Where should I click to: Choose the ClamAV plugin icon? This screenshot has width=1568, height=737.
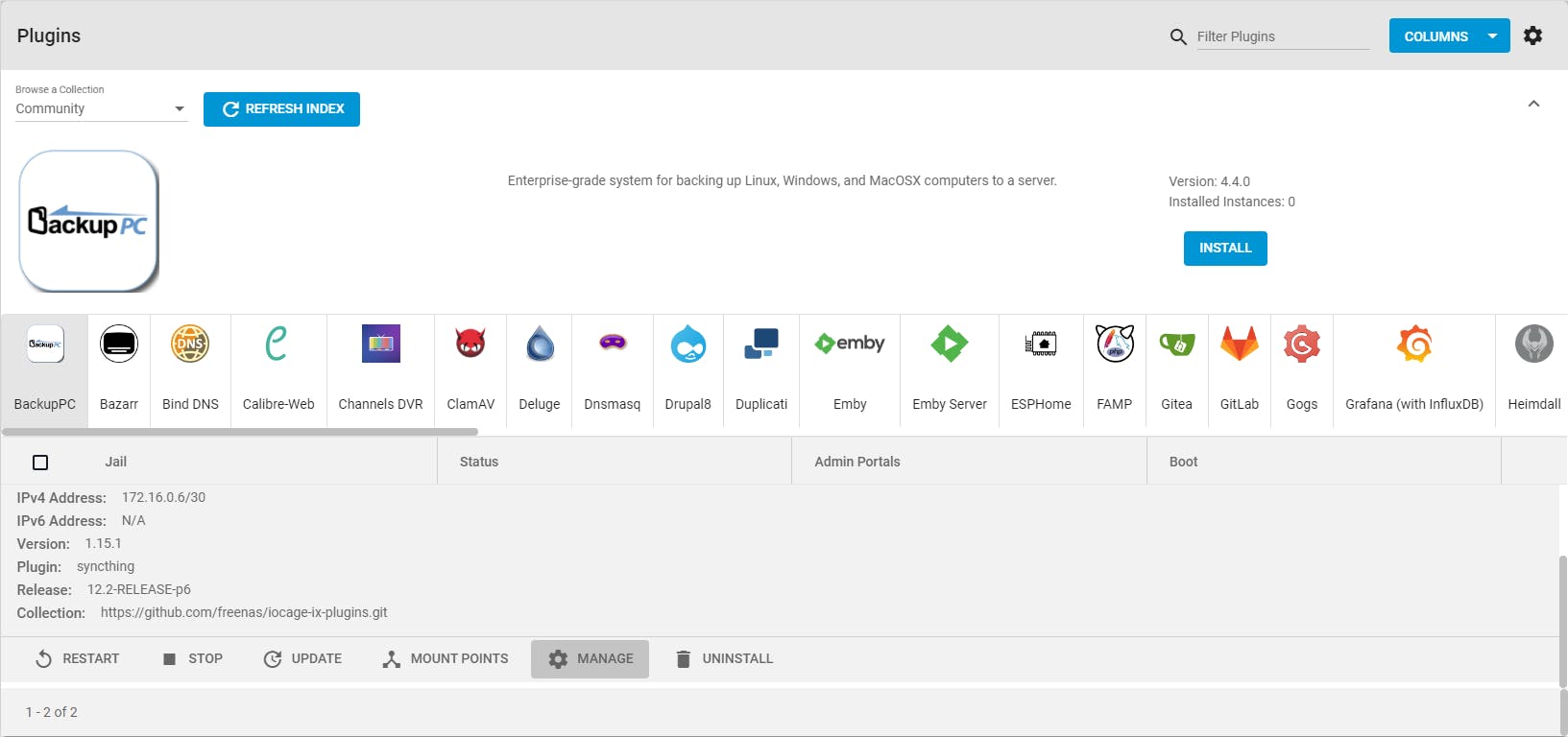pyautogui.click(x=470, y=345)
